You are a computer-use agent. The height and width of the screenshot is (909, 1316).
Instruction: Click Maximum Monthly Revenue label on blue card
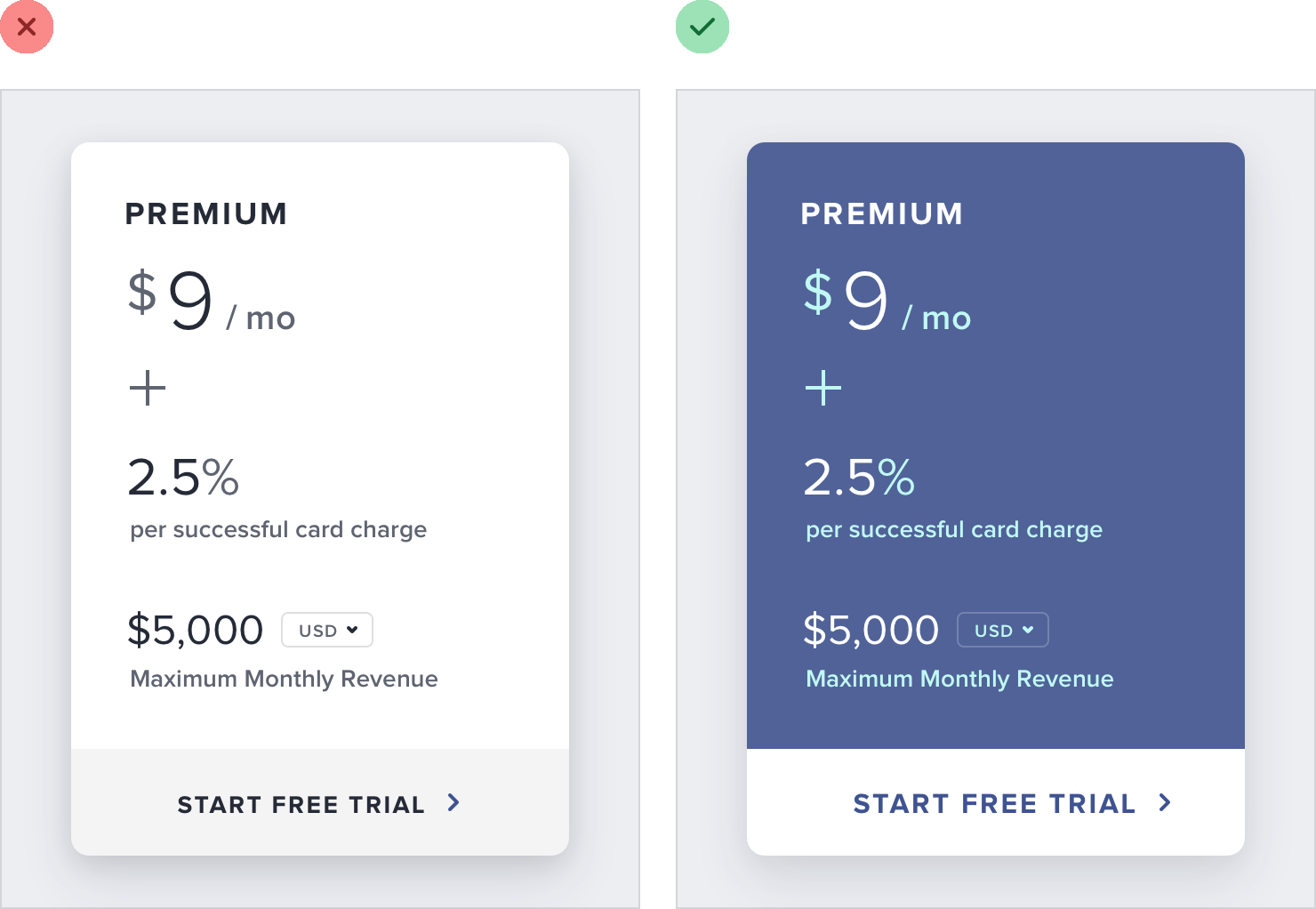click(x=959, y=679)
